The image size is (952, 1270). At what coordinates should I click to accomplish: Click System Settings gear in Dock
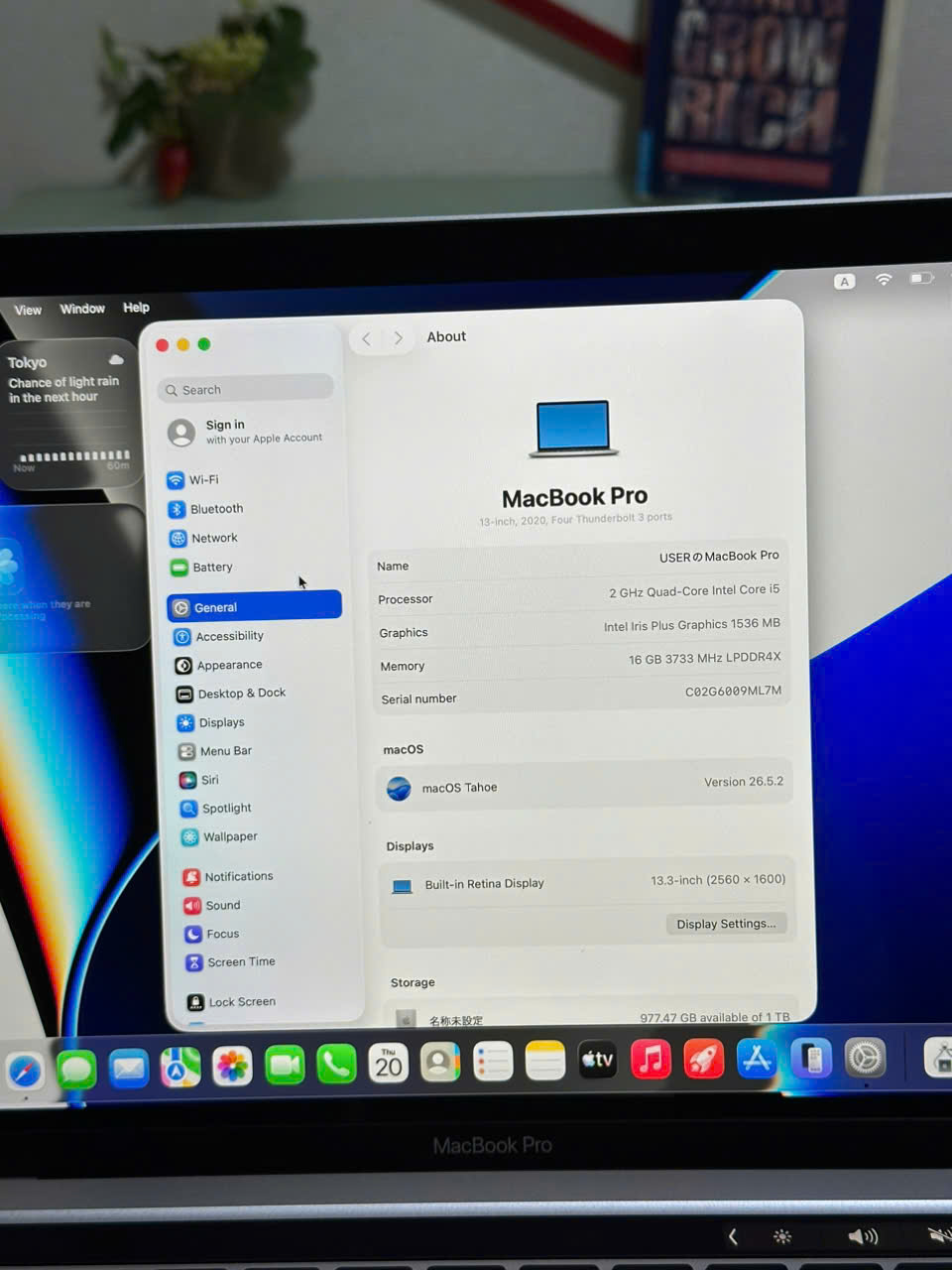(865, 1058)
